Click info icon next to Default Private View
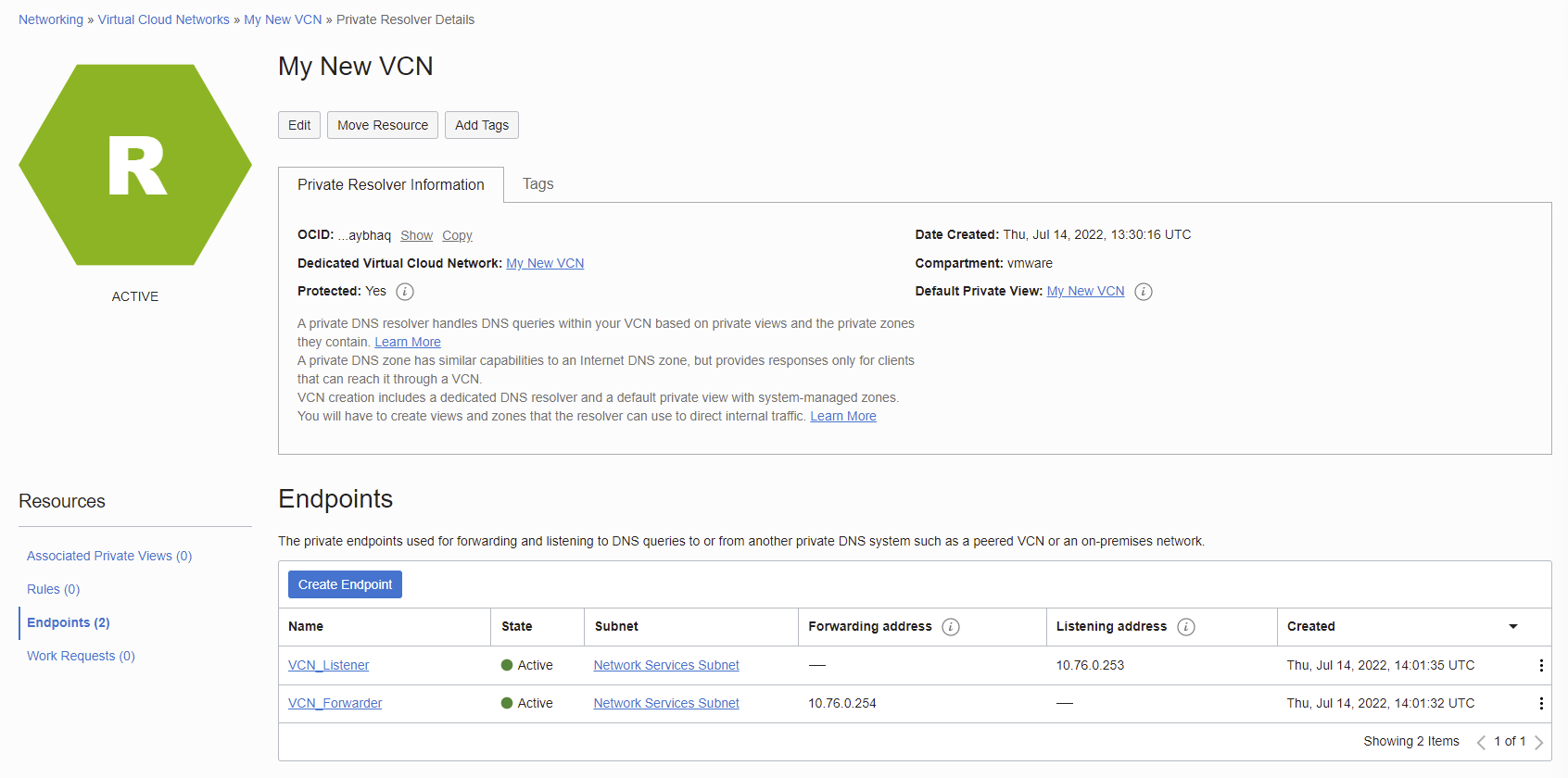Image resolution: width=1568 pixels, height=778 pixels. click(1144, 292)
